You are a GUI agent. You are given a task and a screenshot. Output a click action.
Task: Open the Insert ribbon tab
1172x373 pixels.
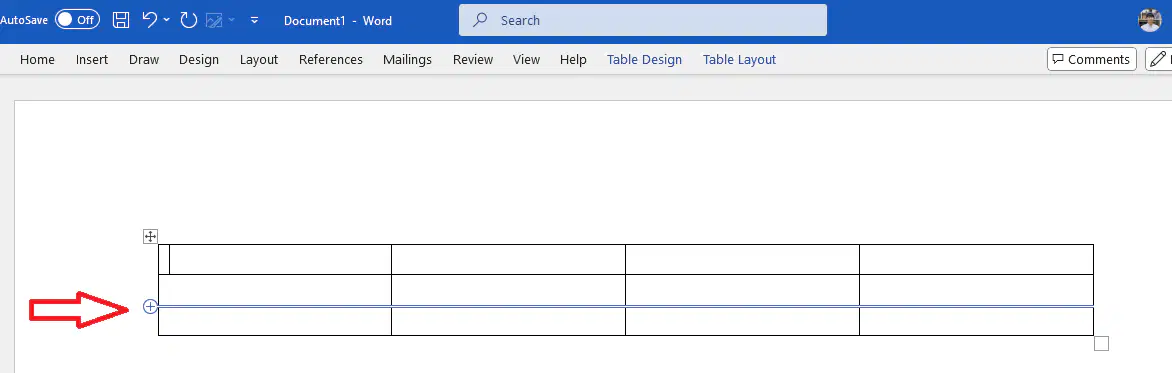(x=92, y=60)
